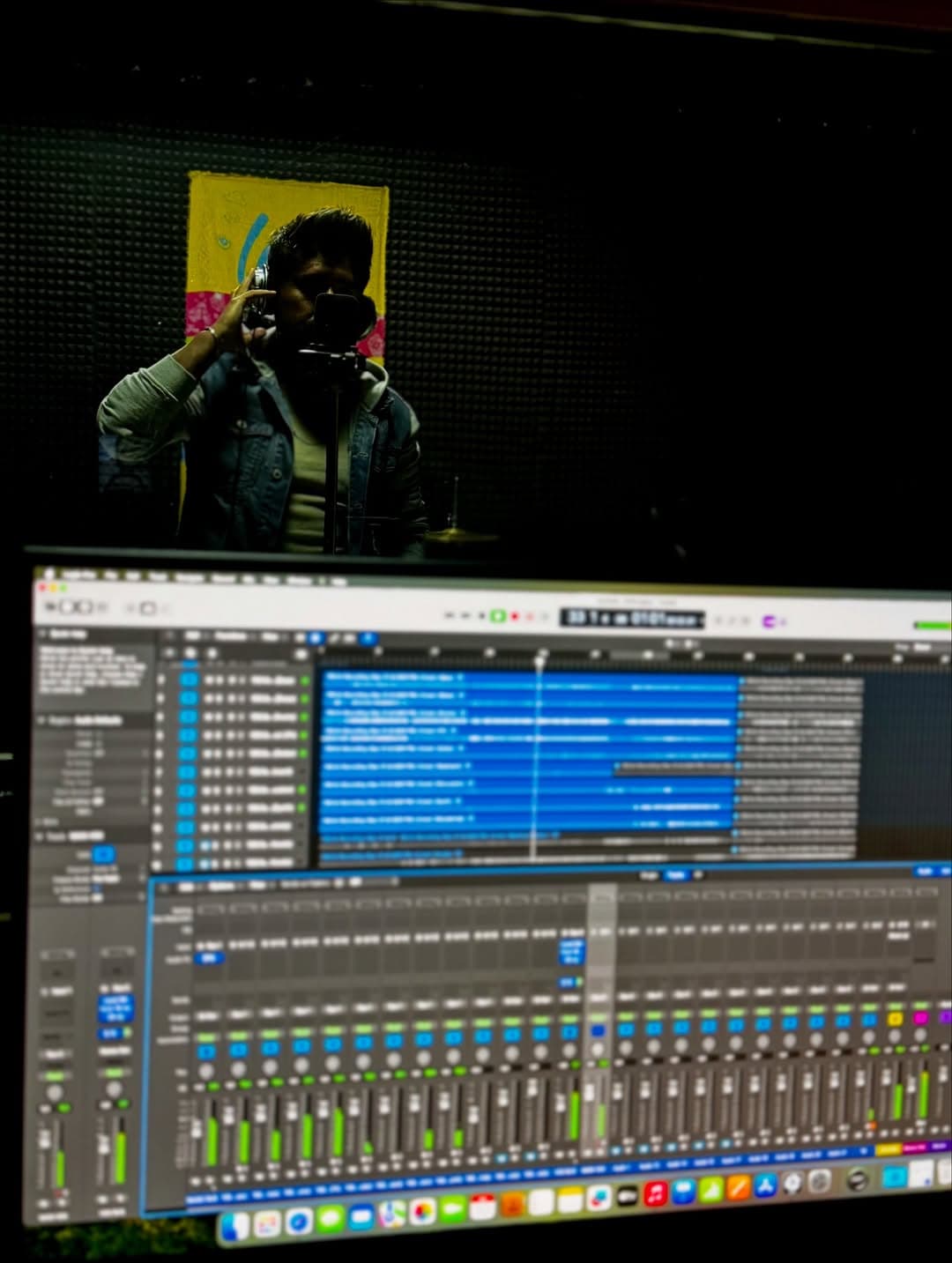Screen dimensions: 952x1263
Task: Click the master volume slider in the control bar
Action: pos(932,626)
